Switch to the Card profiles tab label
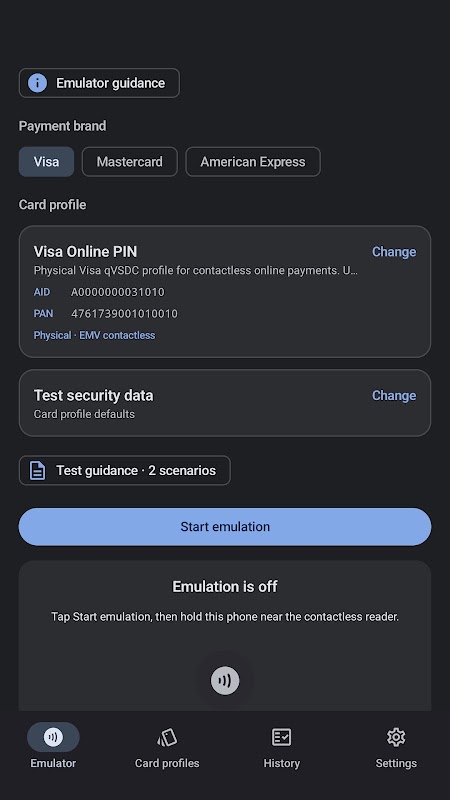450x800 pixels. click(167, 763)
